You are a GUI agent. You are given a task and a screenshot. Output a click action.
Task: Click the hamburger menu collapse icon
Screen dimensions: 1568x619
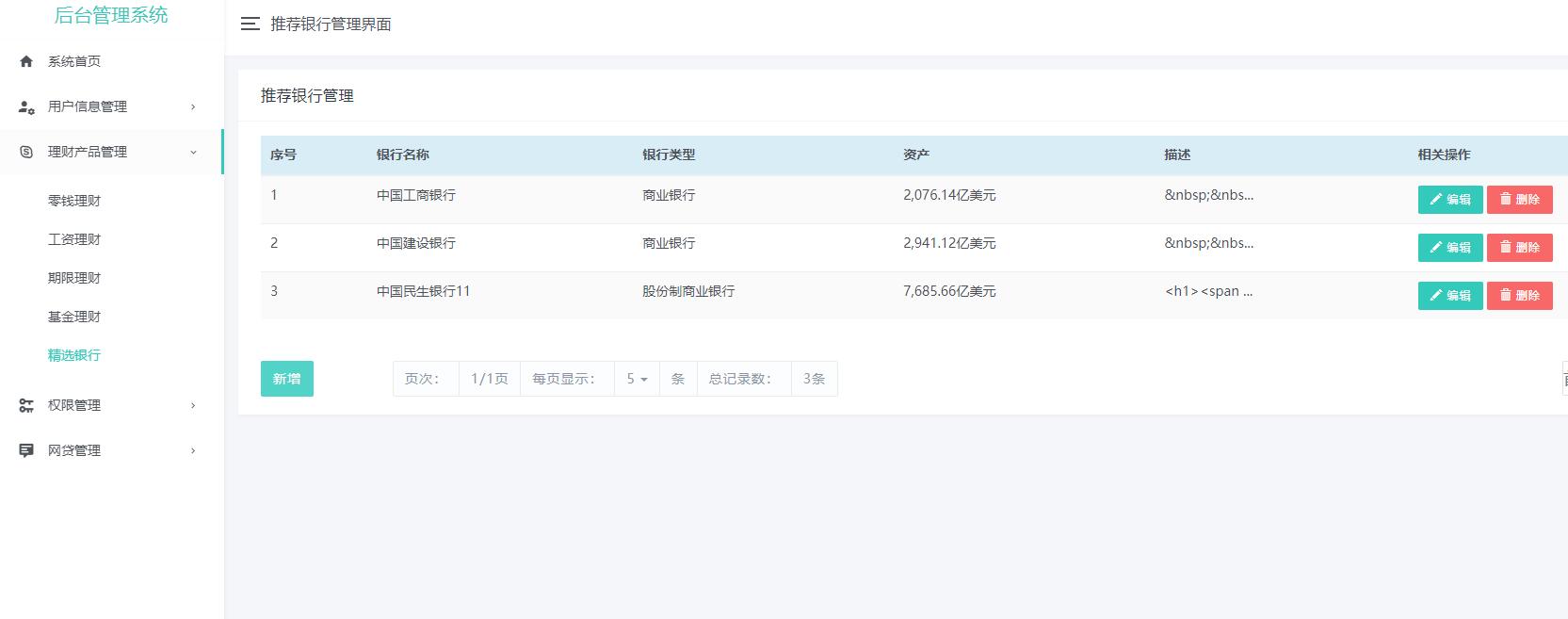(250, 24)
